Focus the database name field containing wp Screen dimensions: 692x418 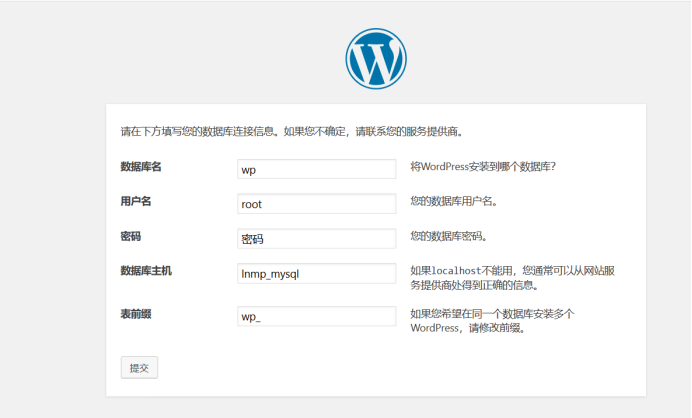tap(316, 169)
